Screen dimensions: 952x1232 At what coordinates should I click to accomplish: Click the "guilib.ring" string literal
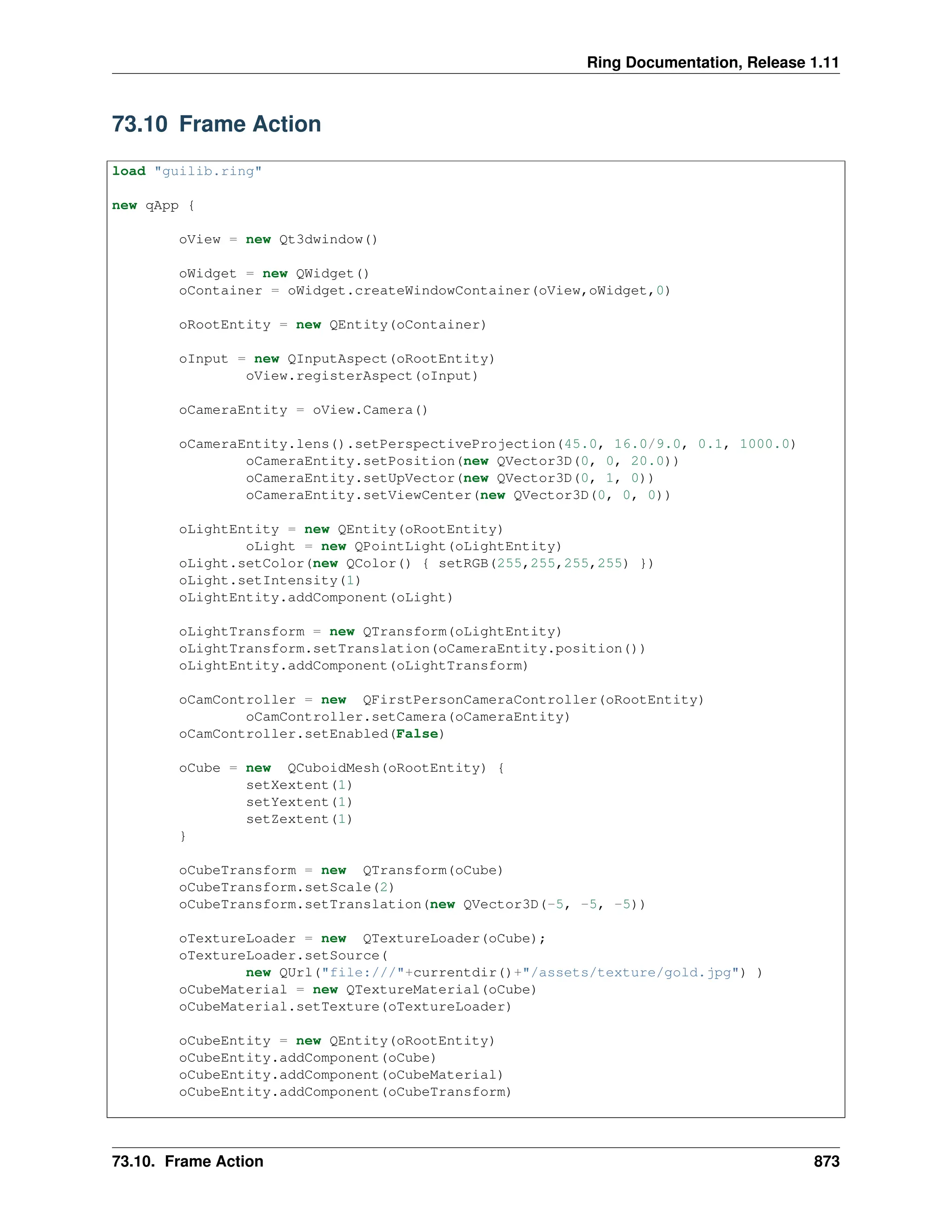207,172
